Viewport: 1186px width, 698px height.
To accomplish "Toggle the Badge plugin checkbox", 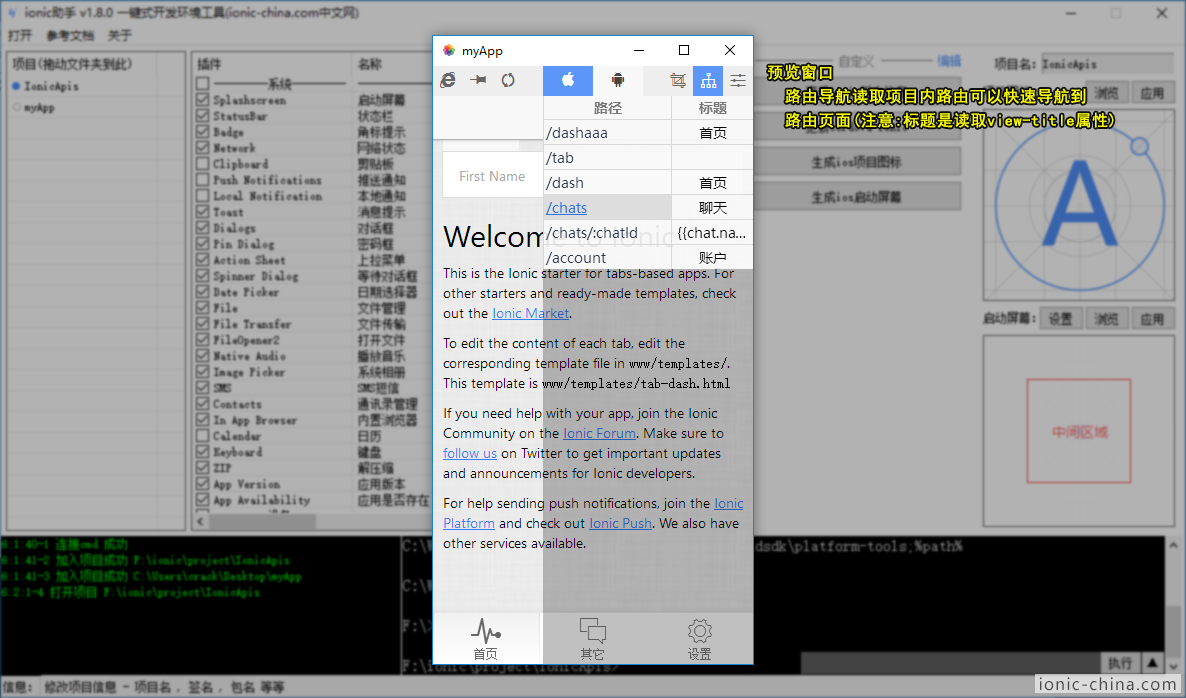I will coord(203,131).
